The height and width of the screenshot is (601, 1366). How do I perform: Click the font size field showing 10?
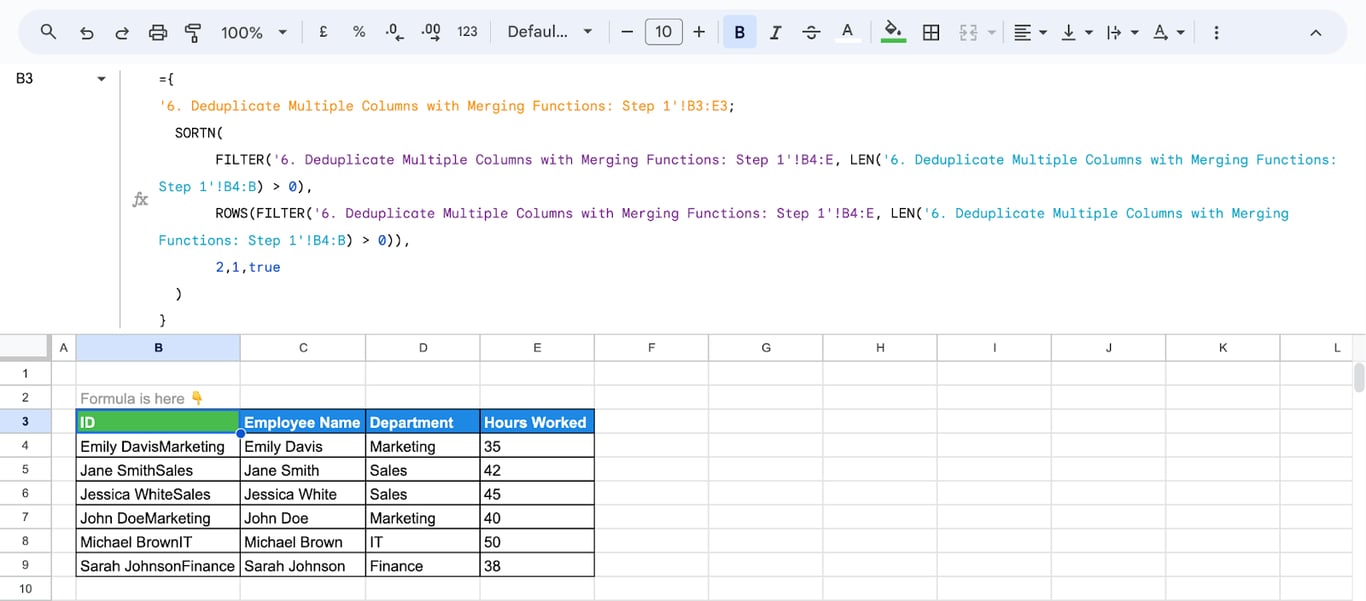pos(664,32)
